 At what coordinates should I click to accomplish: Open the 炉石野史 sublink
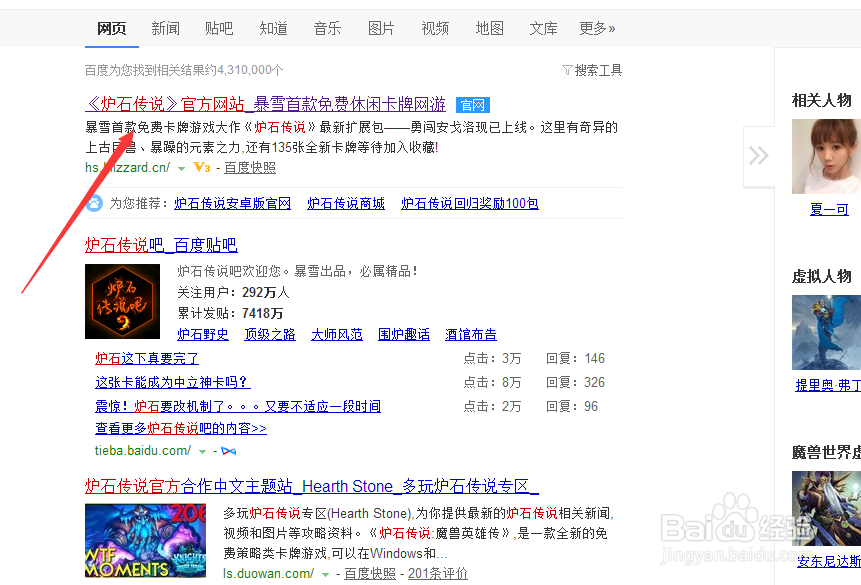pyautogui.click(x=203, y=334)
